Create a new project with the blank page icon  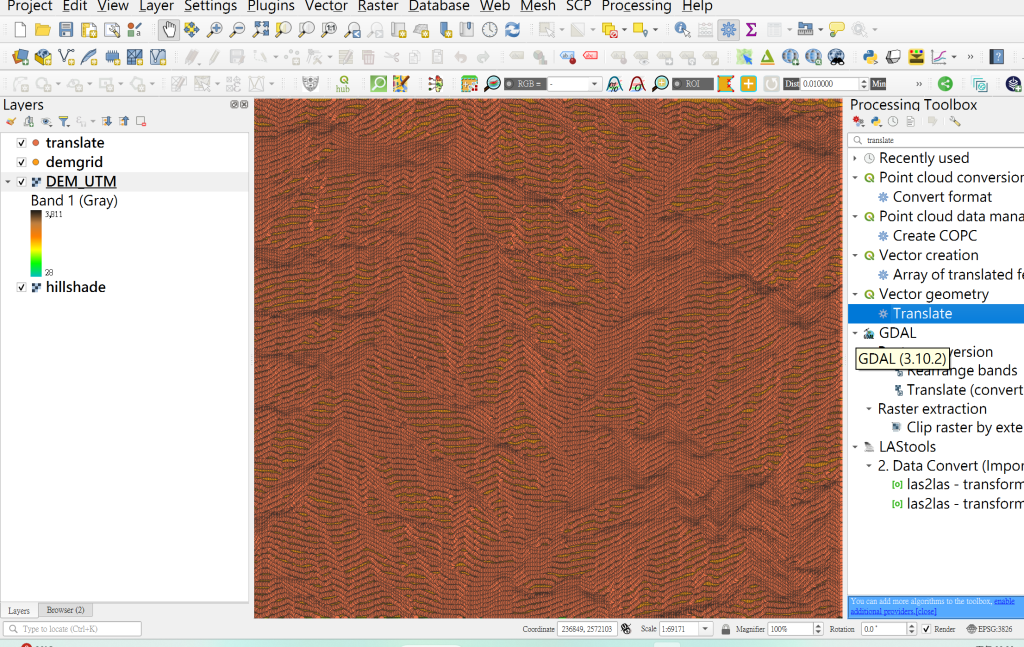(20, 29)
